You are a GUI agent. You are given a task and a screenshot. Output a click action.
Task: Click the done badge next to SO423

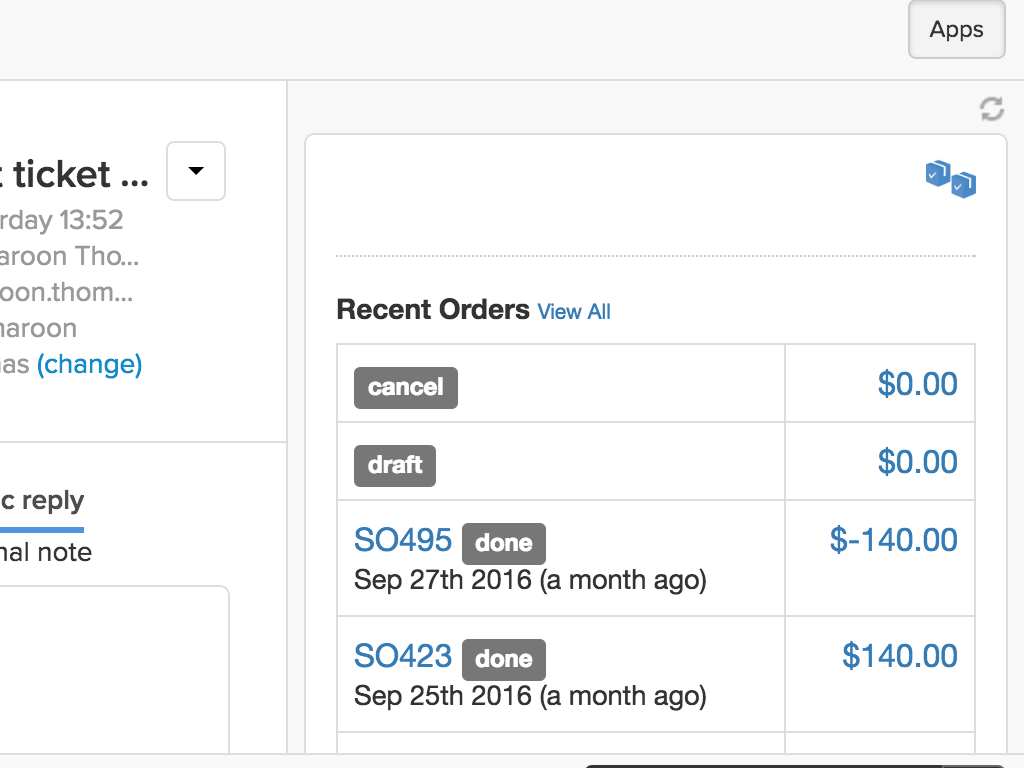tap(503, 660)
